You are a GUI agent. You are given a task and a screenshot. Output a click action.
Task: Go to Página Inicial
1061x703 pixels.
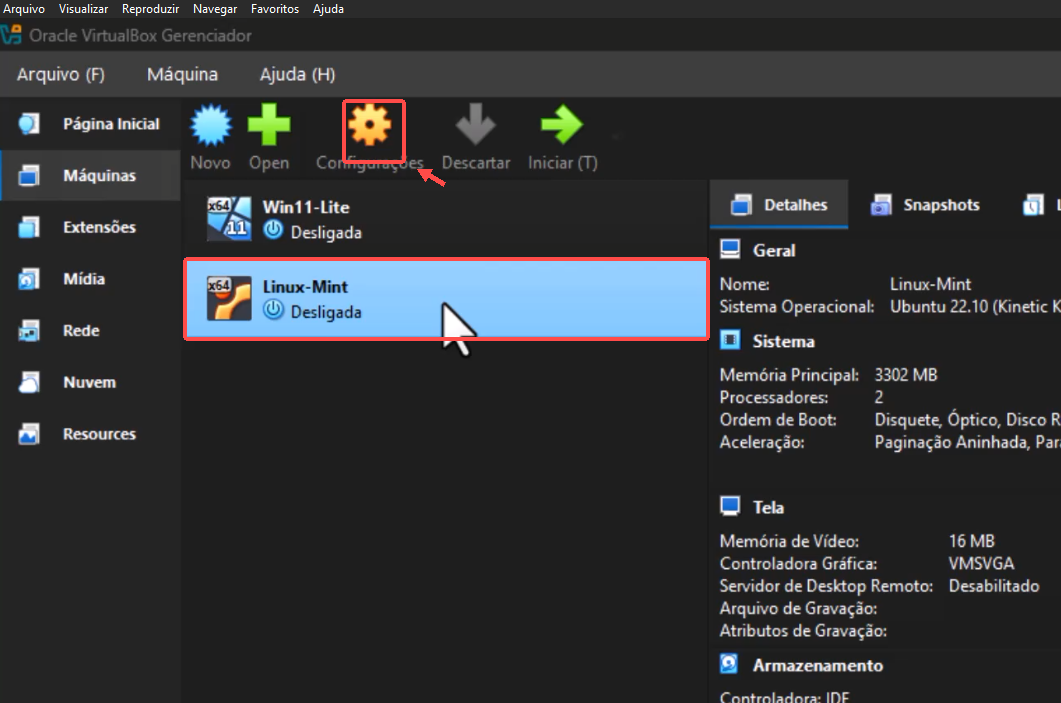90,124
